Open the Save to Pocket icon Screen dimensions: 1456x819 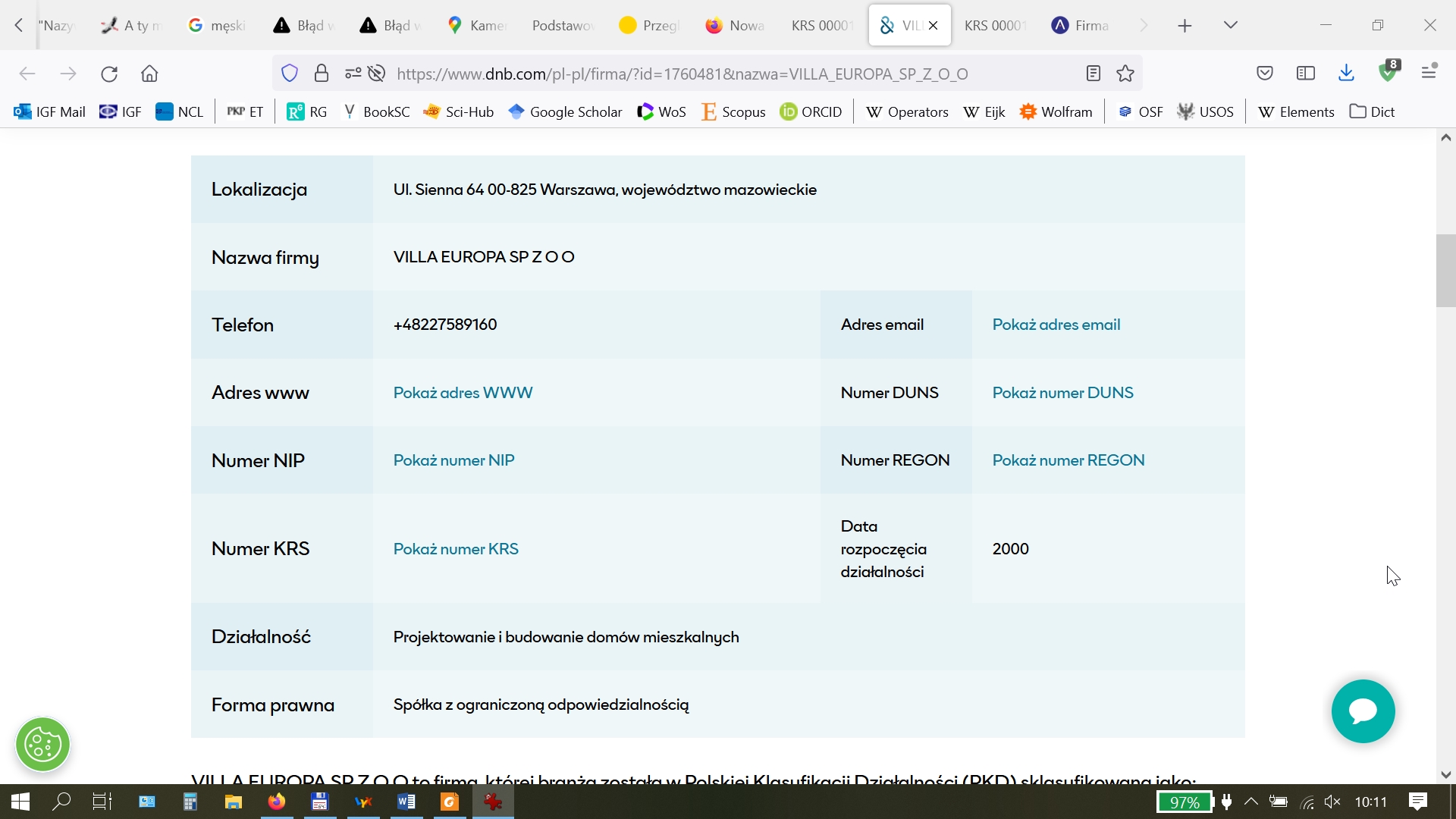[x=1265, y=74]
